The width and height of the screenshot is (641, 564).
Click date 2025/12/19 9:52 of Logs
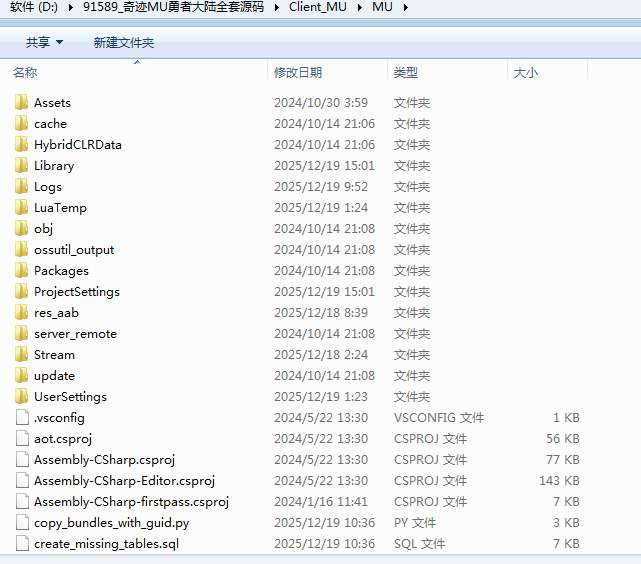[321, 187]
